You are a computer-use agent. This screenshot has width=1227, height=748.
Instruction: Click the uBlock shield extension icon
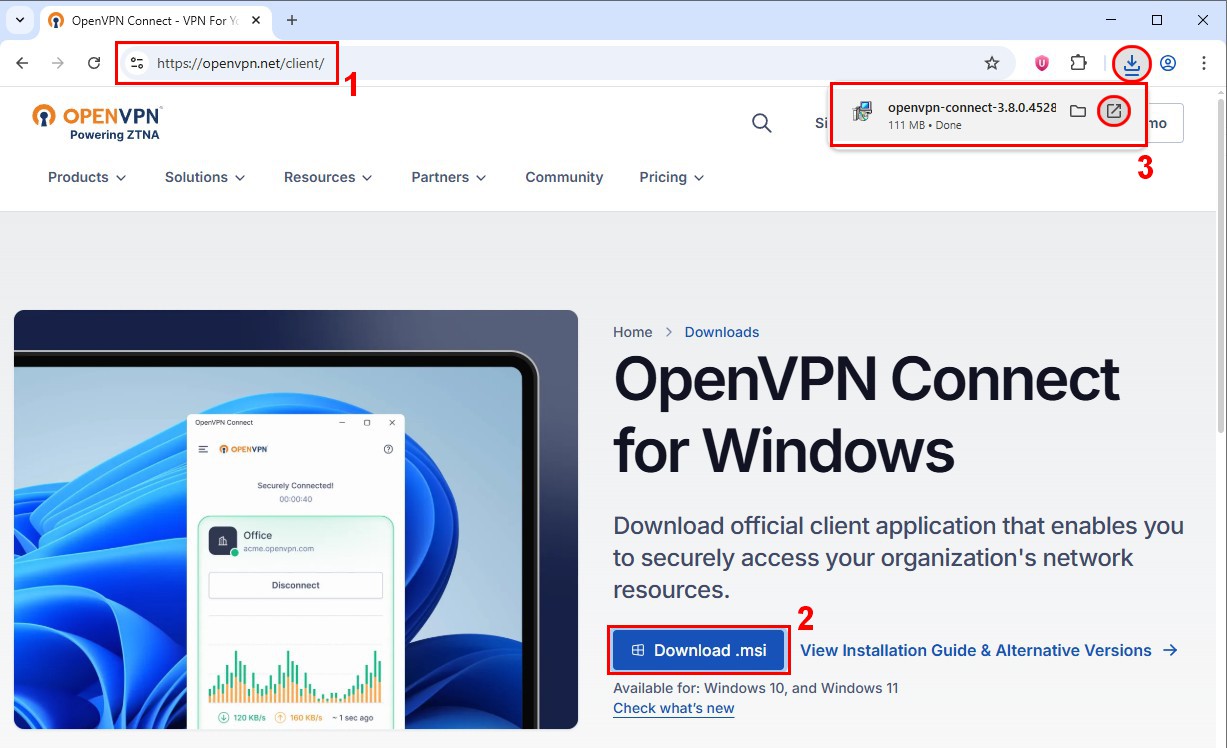[1042, 63]
